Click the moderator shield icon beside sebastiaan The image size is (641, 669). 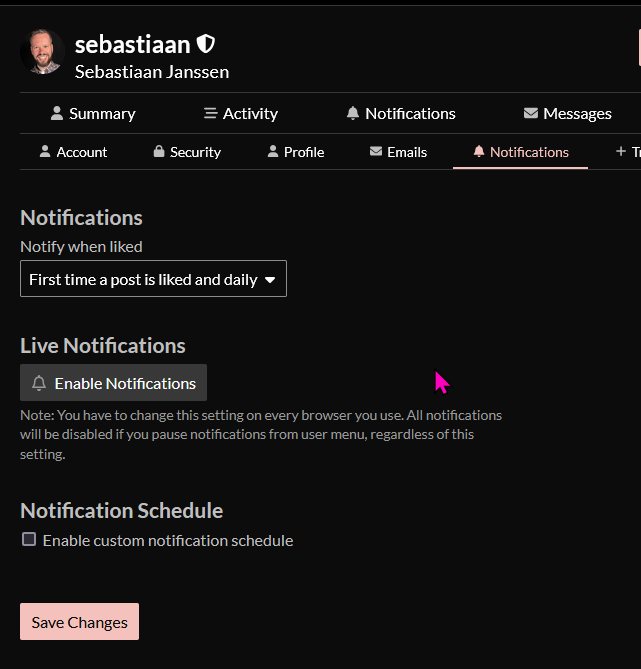205,44
